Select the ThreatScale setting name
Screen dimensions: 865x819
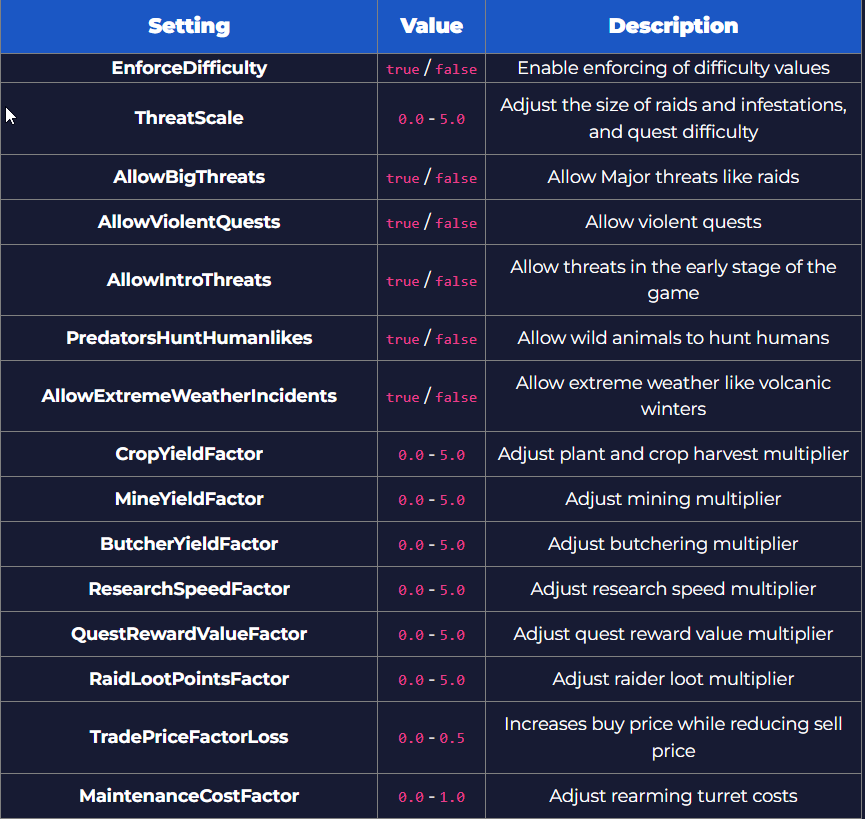189,118
